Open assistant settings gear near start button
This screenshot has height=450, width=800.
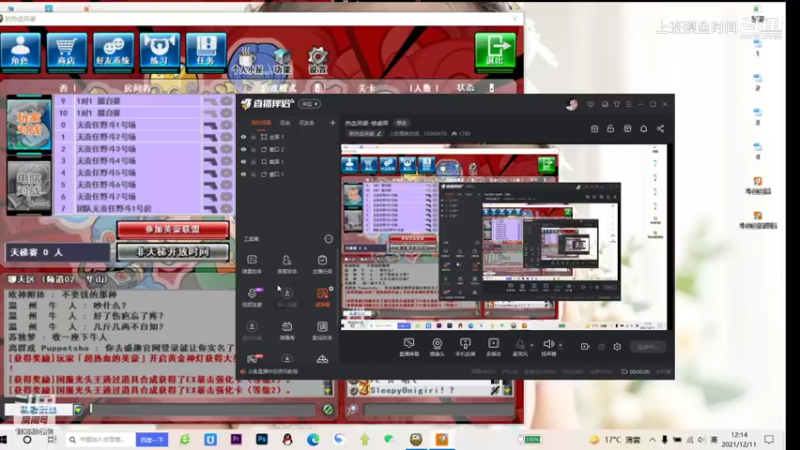[x=617, y=347]
